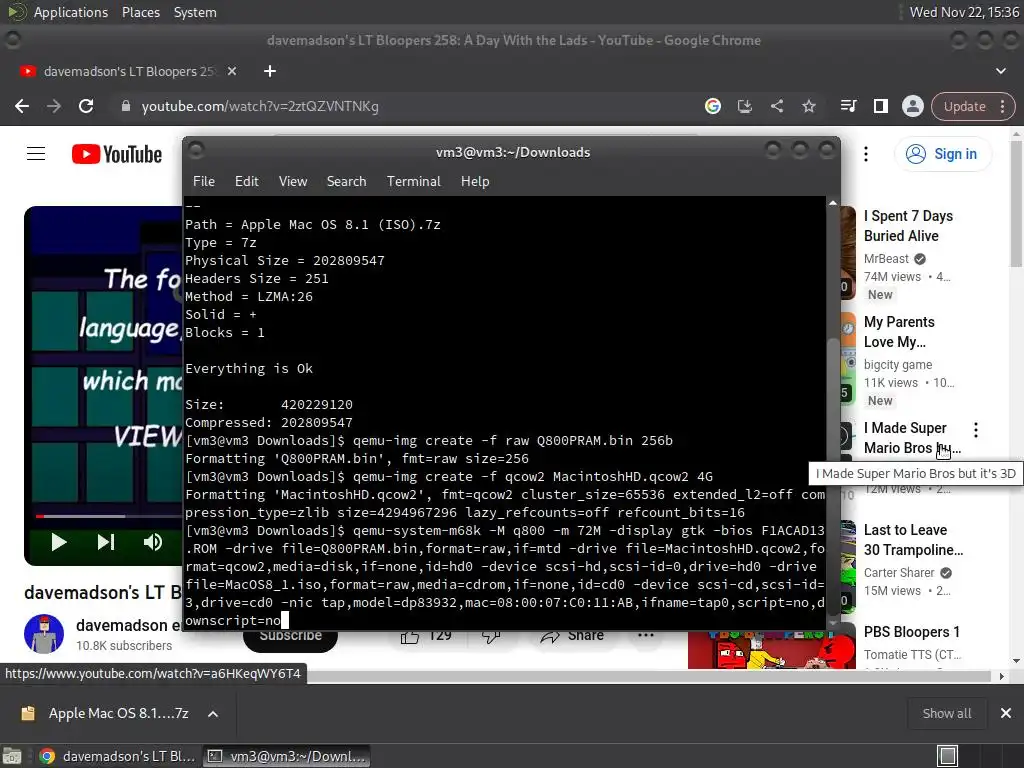Viewport: 1024px width, 768px height.
Task: Expand download options for Apple Mac OS 8.1 7z
Action: pyautogui.click(x=213, y=714)
